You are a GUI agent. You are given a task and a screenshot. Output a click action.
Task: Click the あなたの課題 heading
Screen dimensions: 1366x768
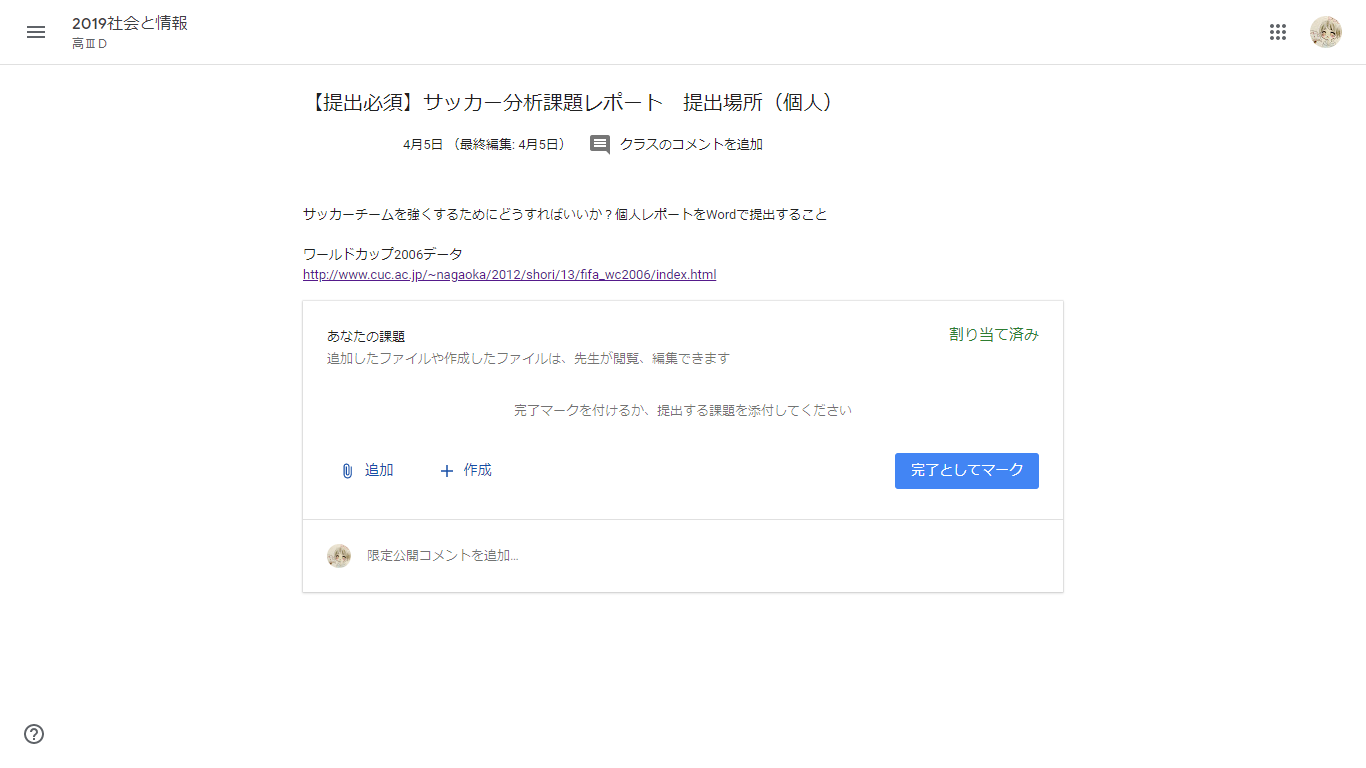[x=366, y=337]
